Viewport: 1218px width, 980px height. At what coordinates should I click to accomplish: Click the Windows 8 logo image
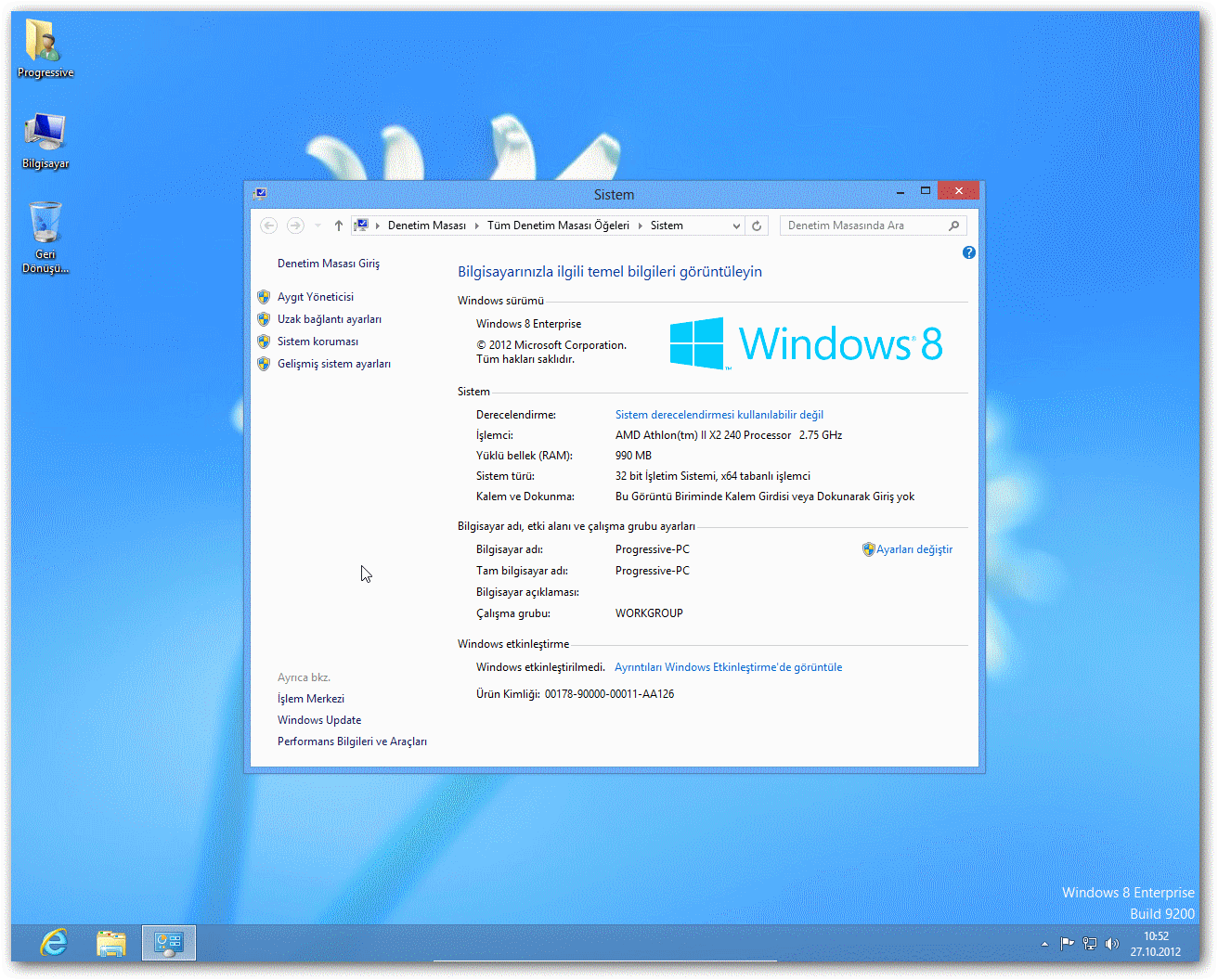(x=806, y=343)
